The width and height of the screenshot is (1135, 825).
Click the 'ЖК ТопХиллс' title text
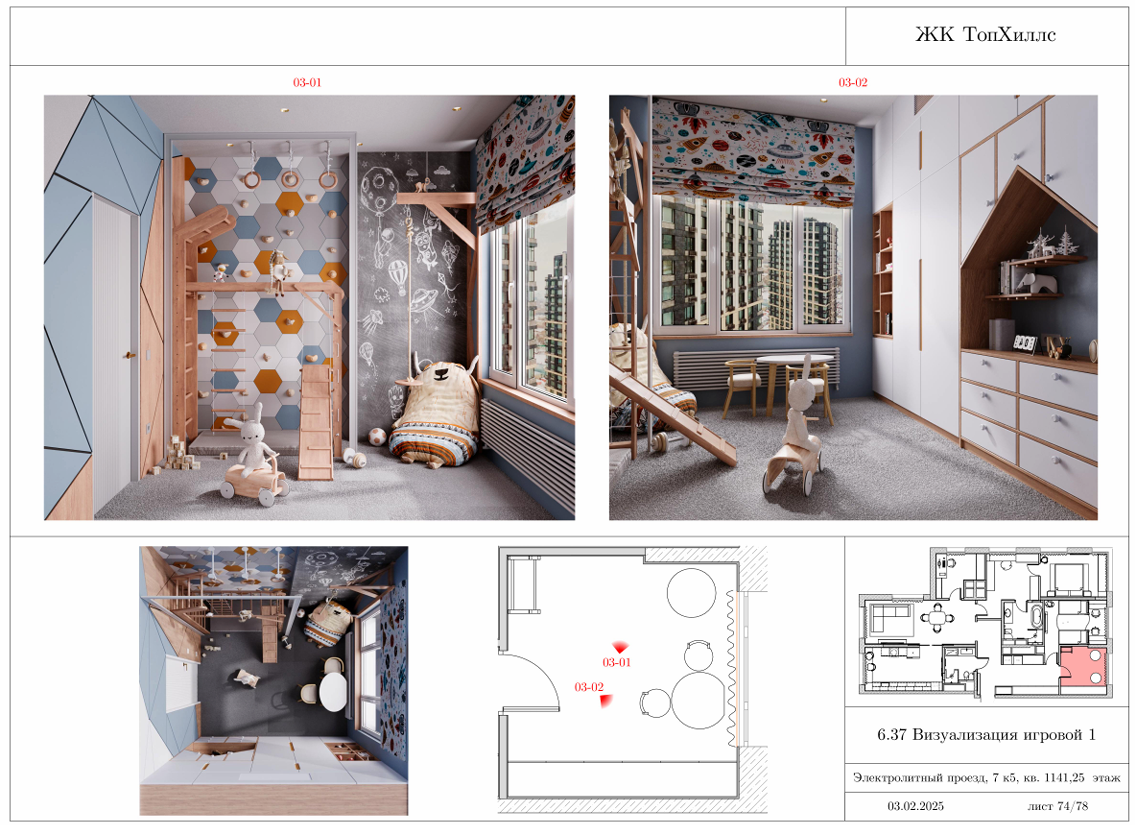985,35
